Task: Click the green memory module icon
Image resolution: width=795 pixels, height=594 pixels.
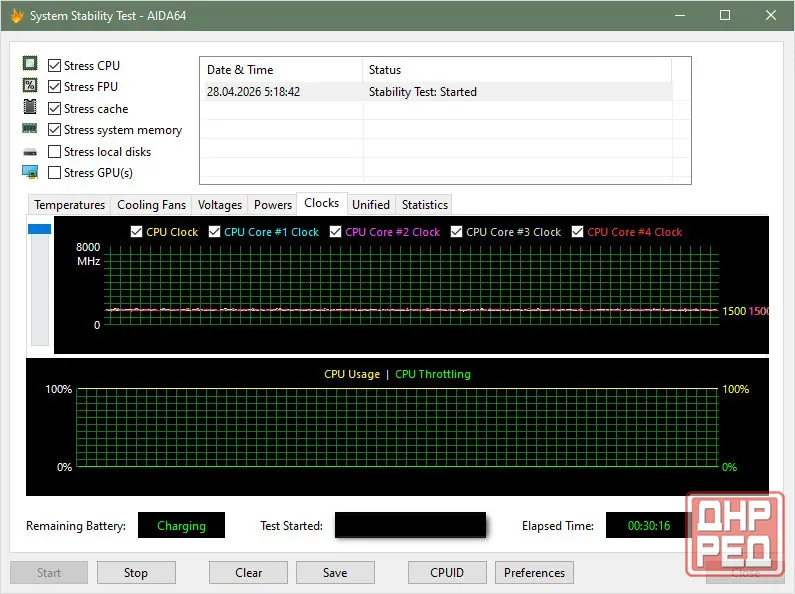Action: [x=30, y=129]
